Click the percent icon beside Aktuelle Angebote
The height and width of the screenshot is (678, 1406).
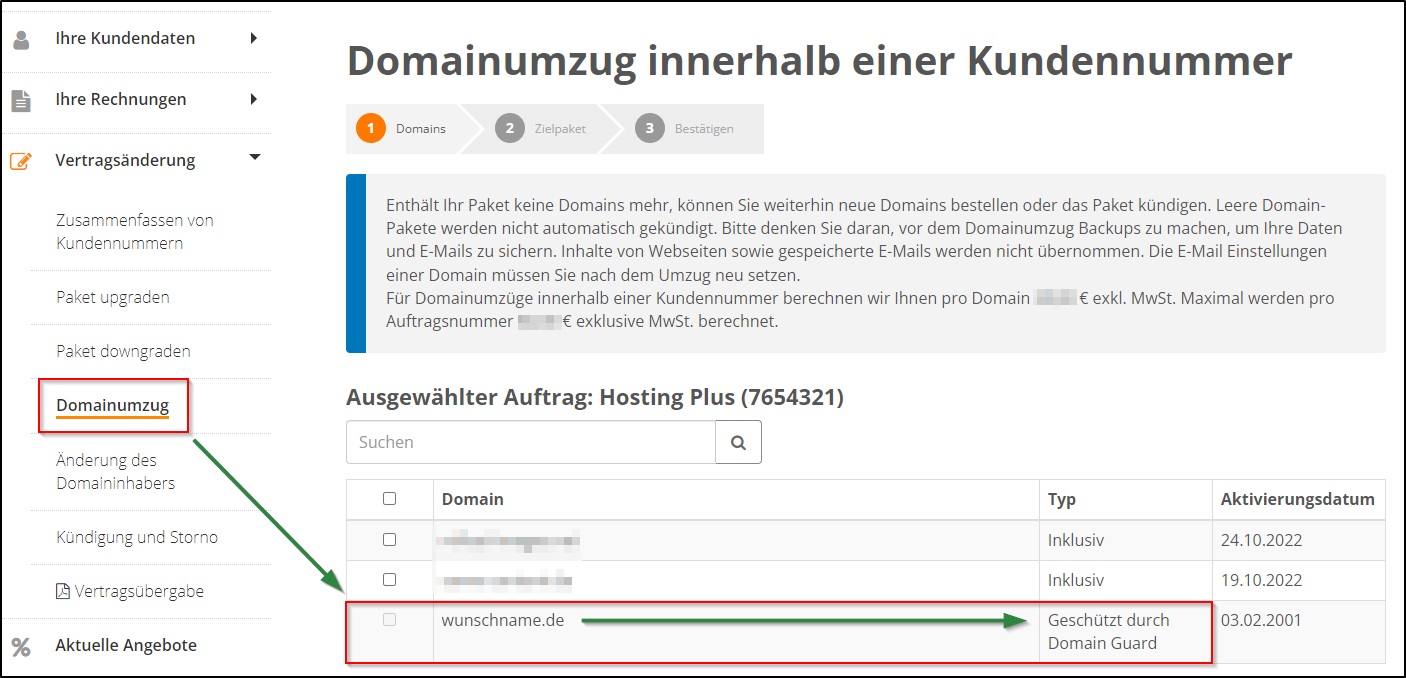(x=21, y=646)
